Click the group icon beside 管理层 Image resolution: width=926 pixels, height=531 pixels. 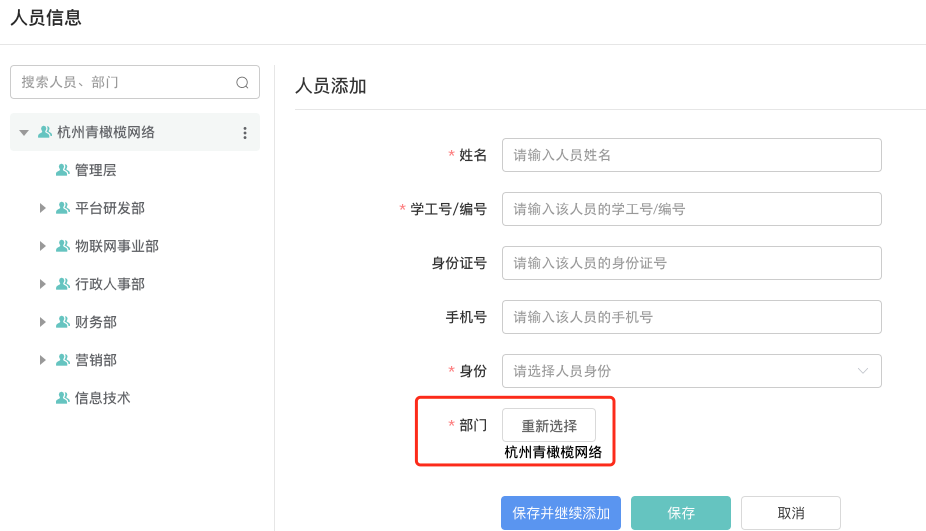tap(63, 170)
